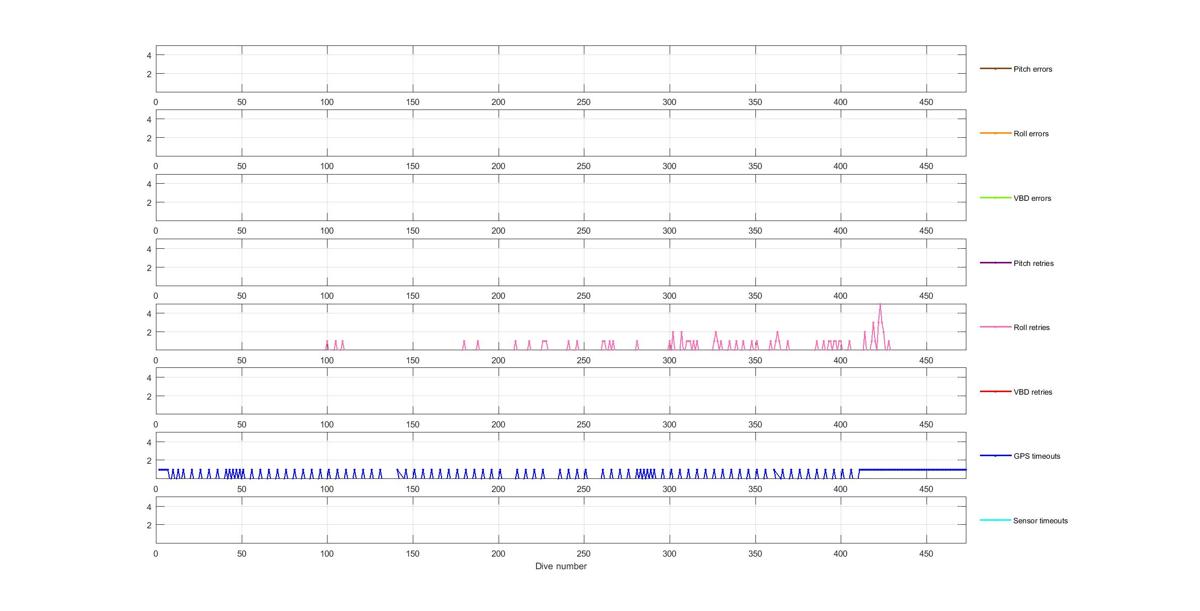
Task: Click the Roll retries legend label
Action: [1031, 327]
